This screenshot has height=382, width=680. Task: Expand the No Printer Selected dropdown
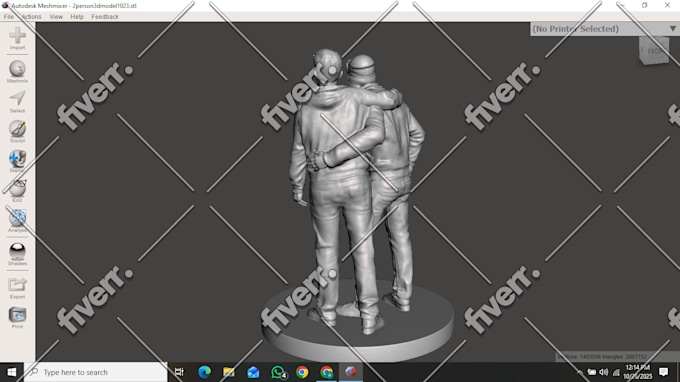click(x=605, y=29)
